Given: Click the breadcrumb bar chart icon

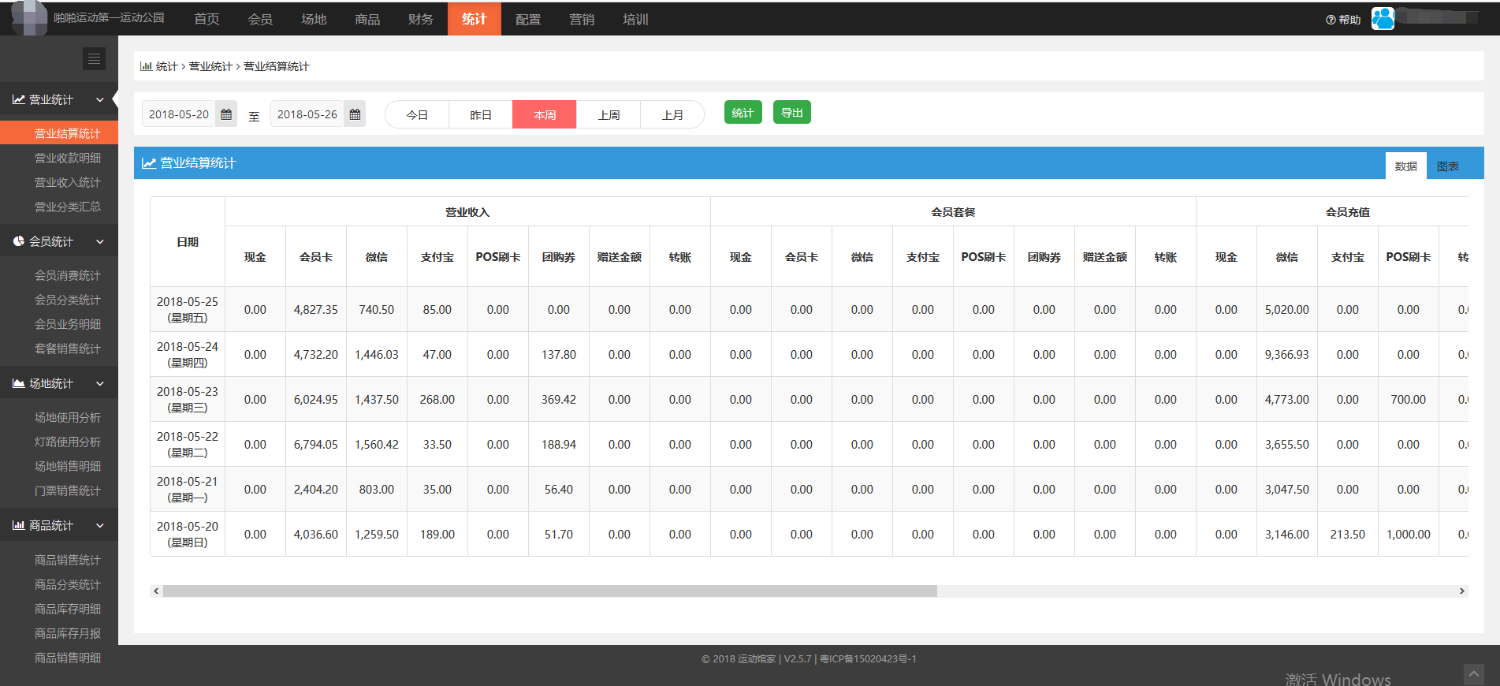Looking at the screenshot, I should coord(147,66).
